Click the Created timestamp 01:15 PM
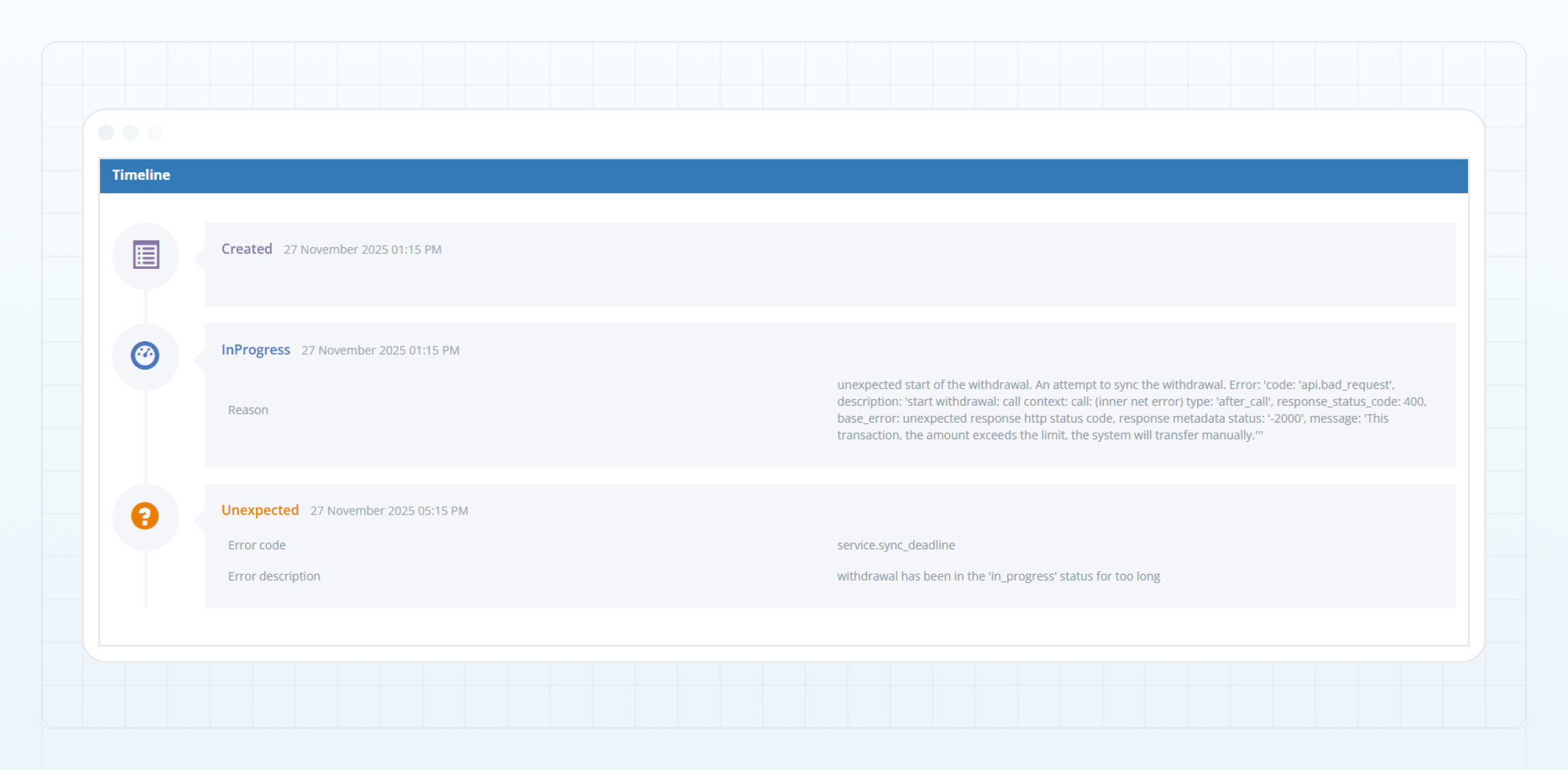Viewport: 1568px width, 770px height. pos(362,250)
